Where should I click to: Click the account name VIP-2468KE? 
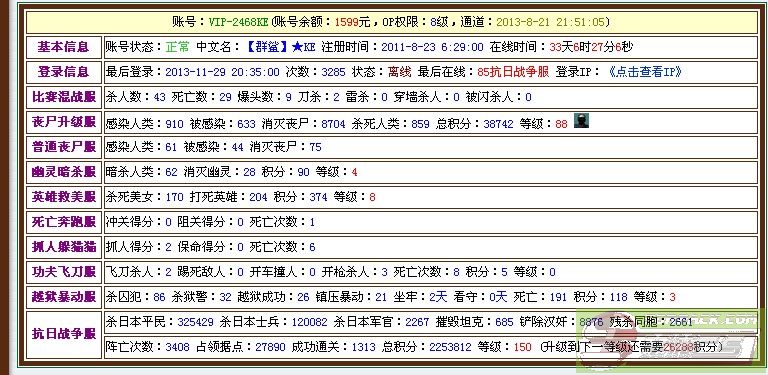[x=239, y=22]
